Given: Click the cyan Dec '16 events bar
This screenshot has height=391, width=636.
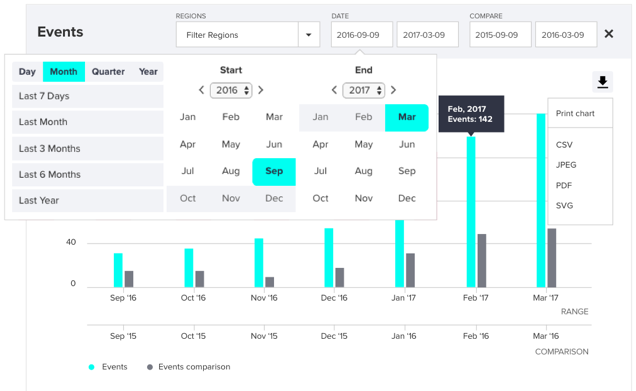Looking at the screenshot, I should coord(329,258).
